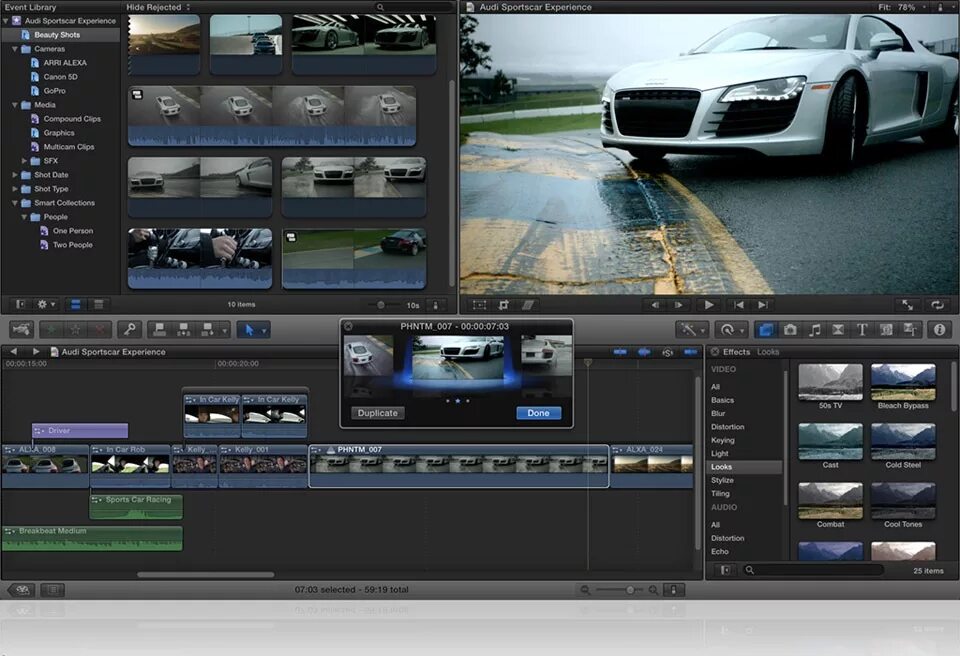Show the Effects browser icon
Screen dimensions: 960x656
coord(765,330)
